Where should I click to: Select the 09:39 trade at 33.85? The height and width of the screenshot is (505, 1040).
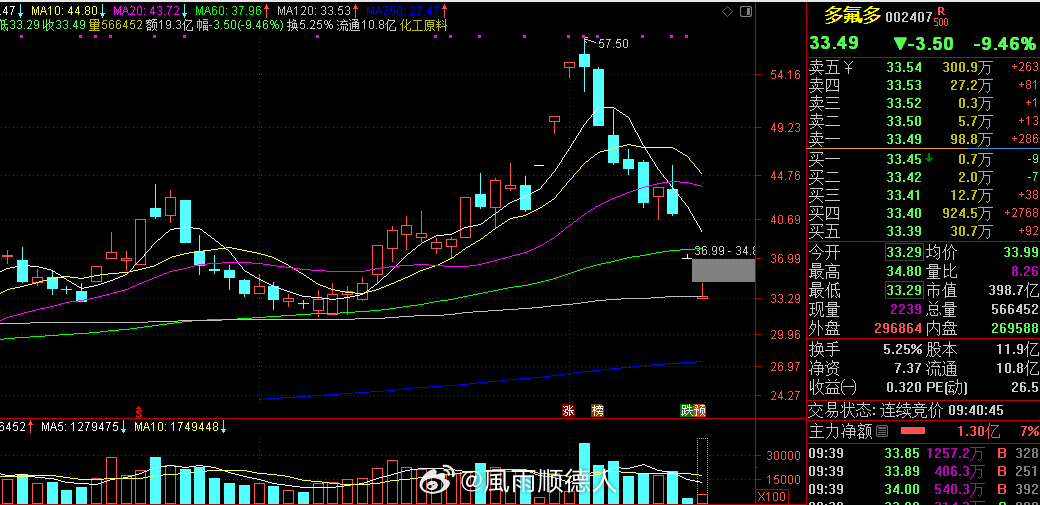click(923, 453)
